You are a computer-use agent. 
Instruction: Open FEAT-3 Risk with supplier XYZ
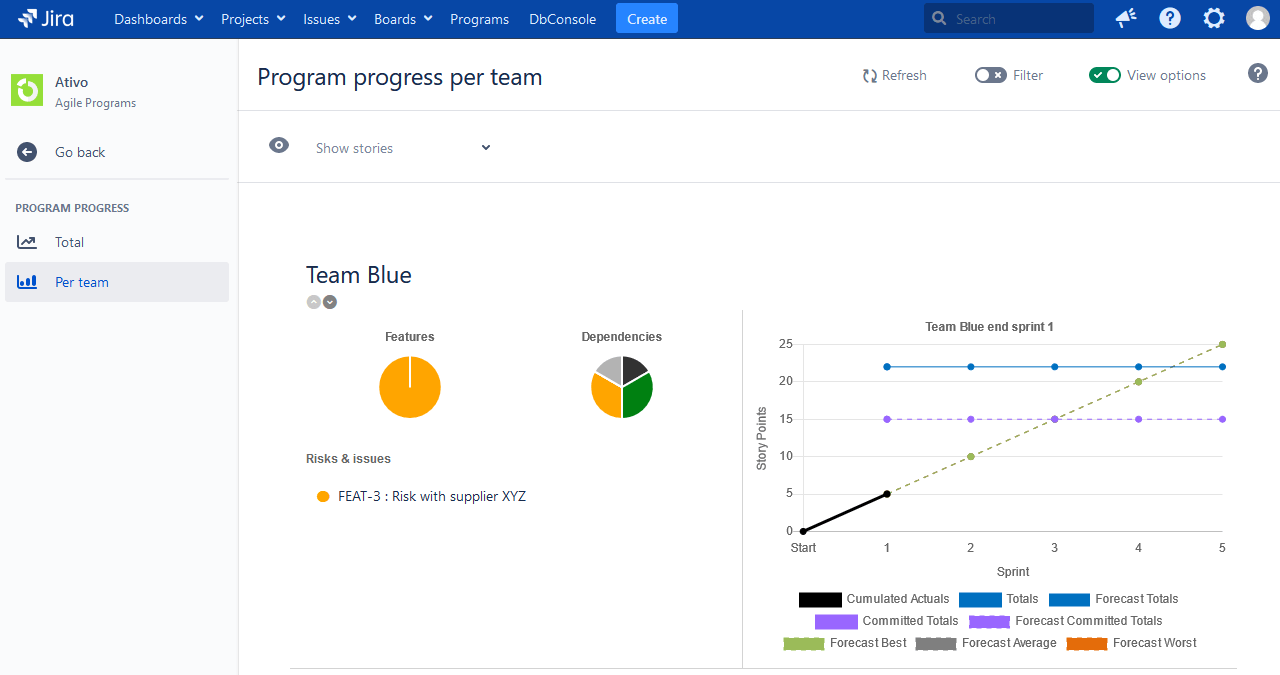click(x=431, y=496)
